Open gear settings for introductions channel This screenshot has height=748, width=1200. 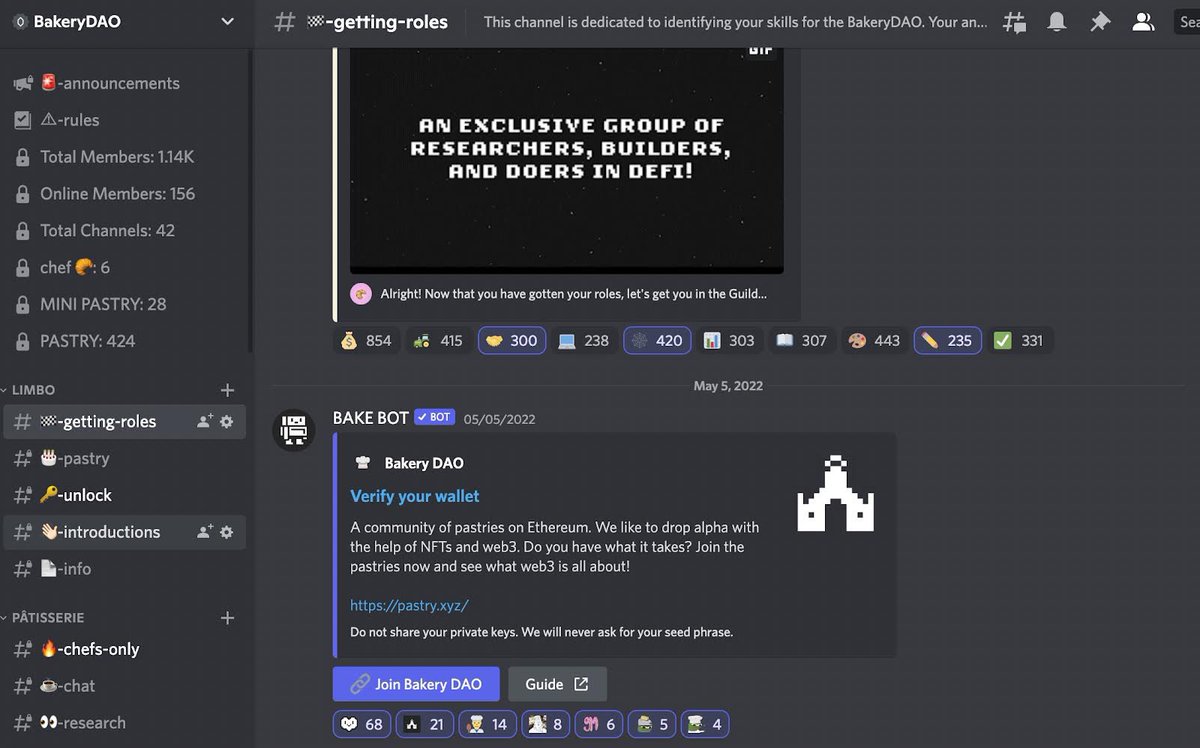coord(227,532)
